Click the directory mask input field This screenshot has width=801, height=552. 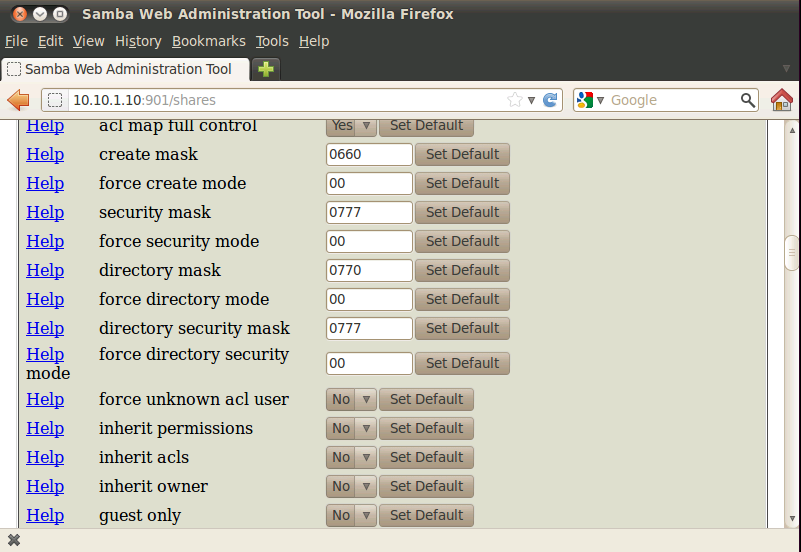click(x=369, y=270)
